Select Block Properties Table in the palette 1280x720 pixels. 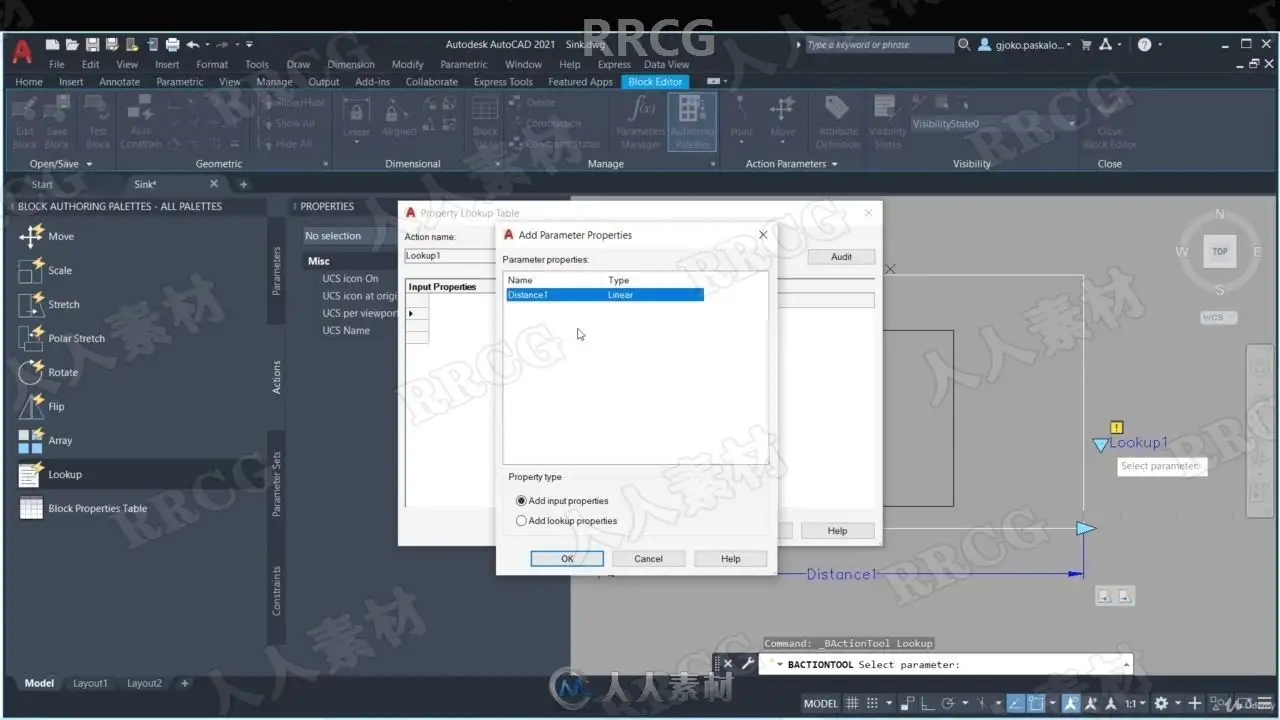[82, 509]
